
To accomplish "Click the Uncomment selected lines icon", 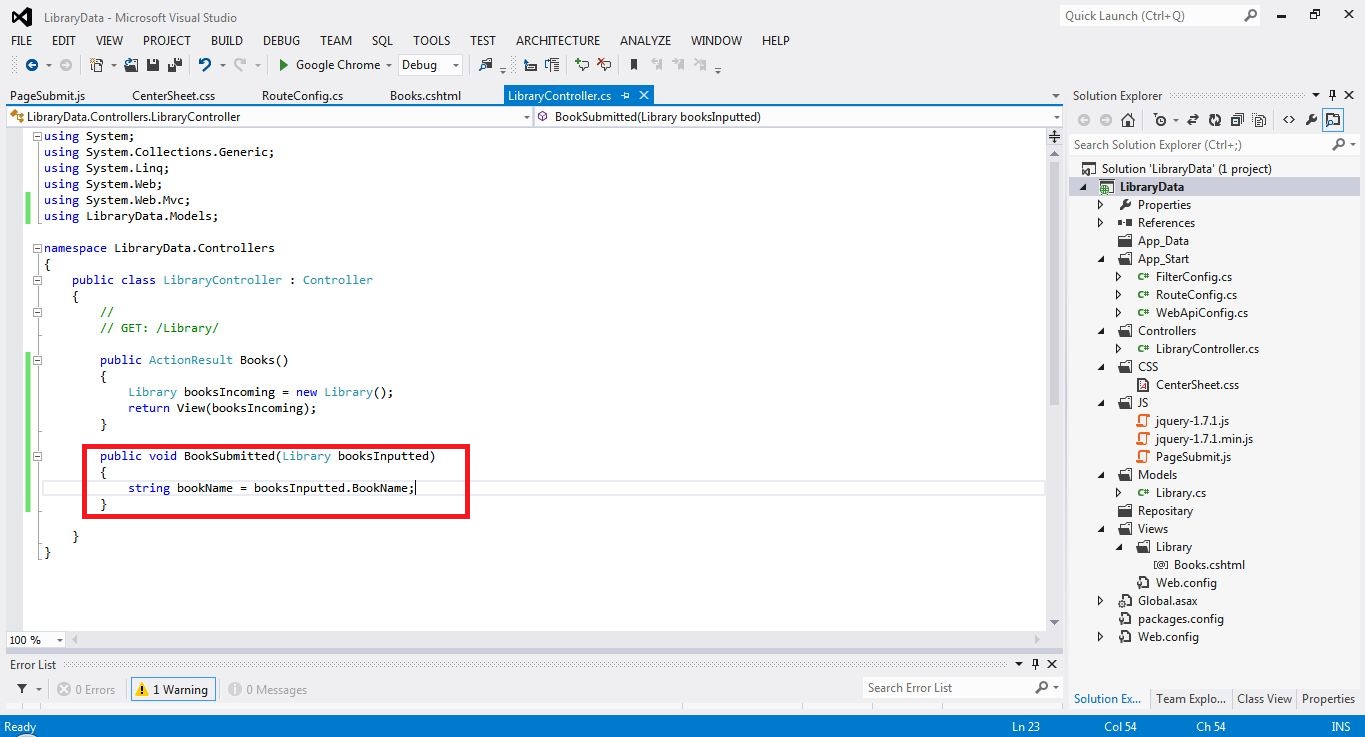I will (604, 65).
